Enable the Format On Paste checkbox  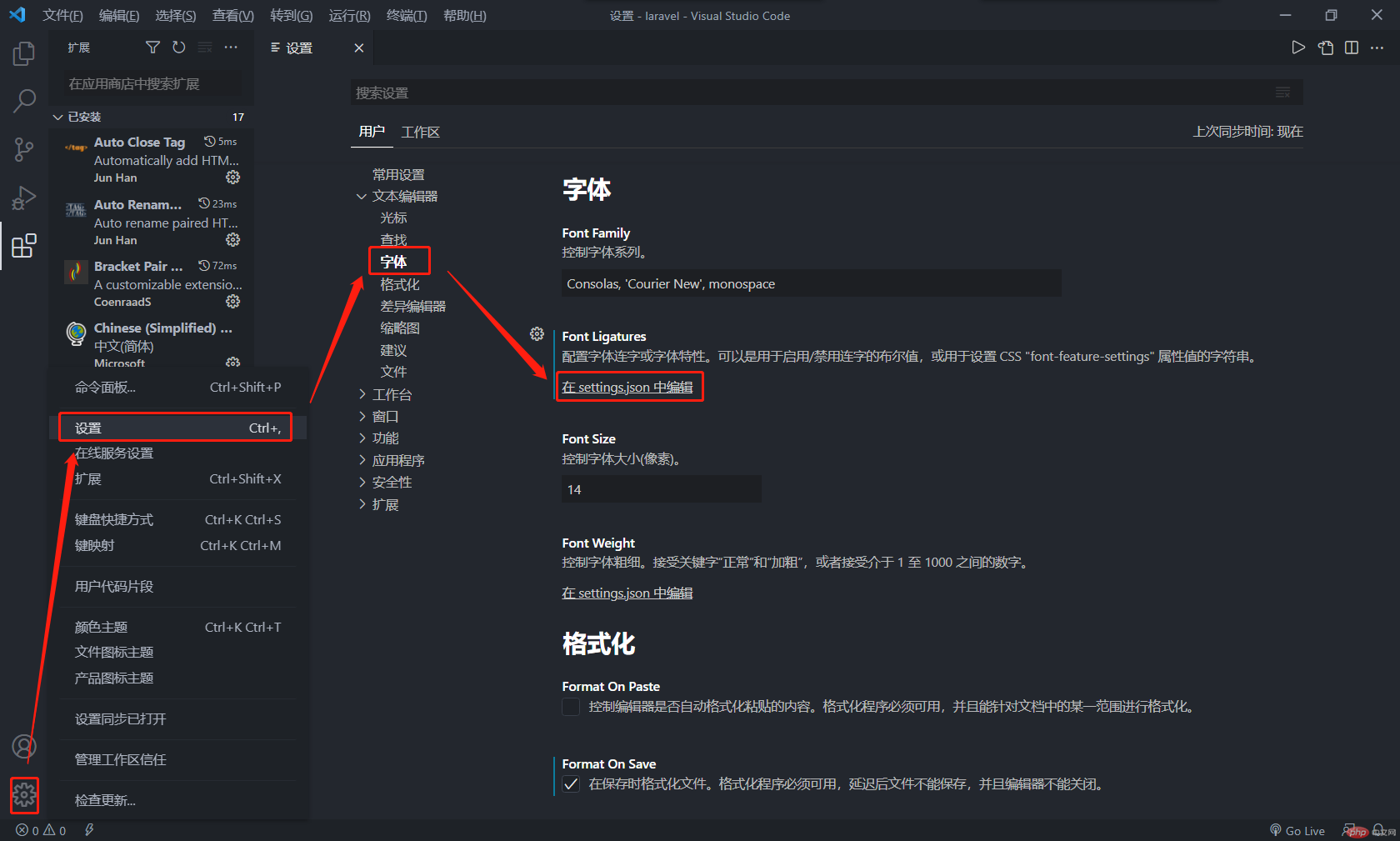point(571,707)
